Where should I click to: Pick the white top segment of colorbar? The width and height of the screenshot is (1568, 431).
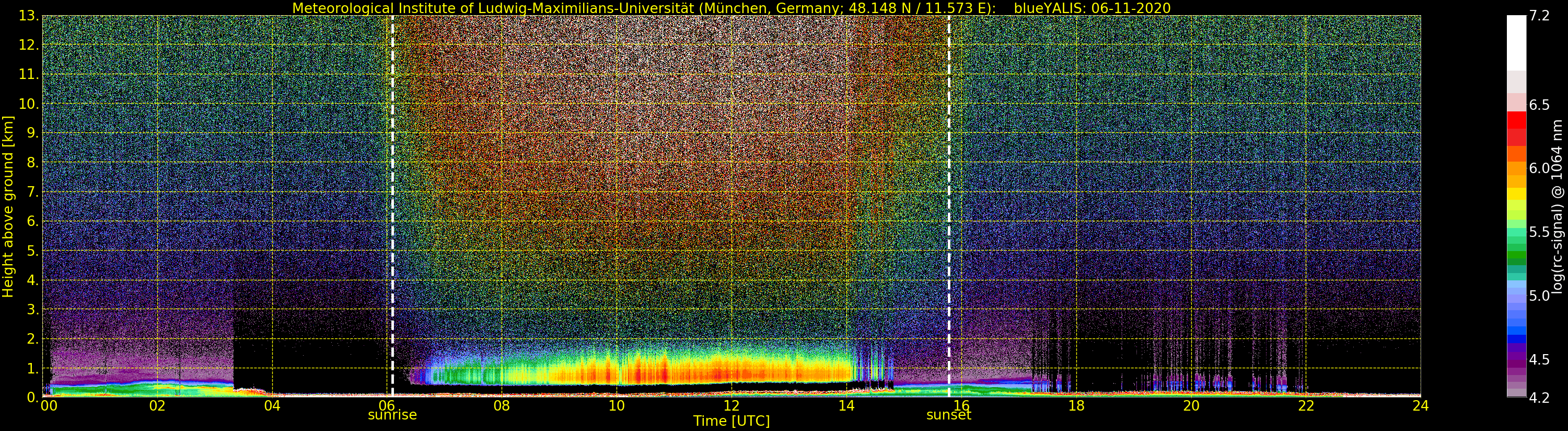click(x=1516, y=43)
